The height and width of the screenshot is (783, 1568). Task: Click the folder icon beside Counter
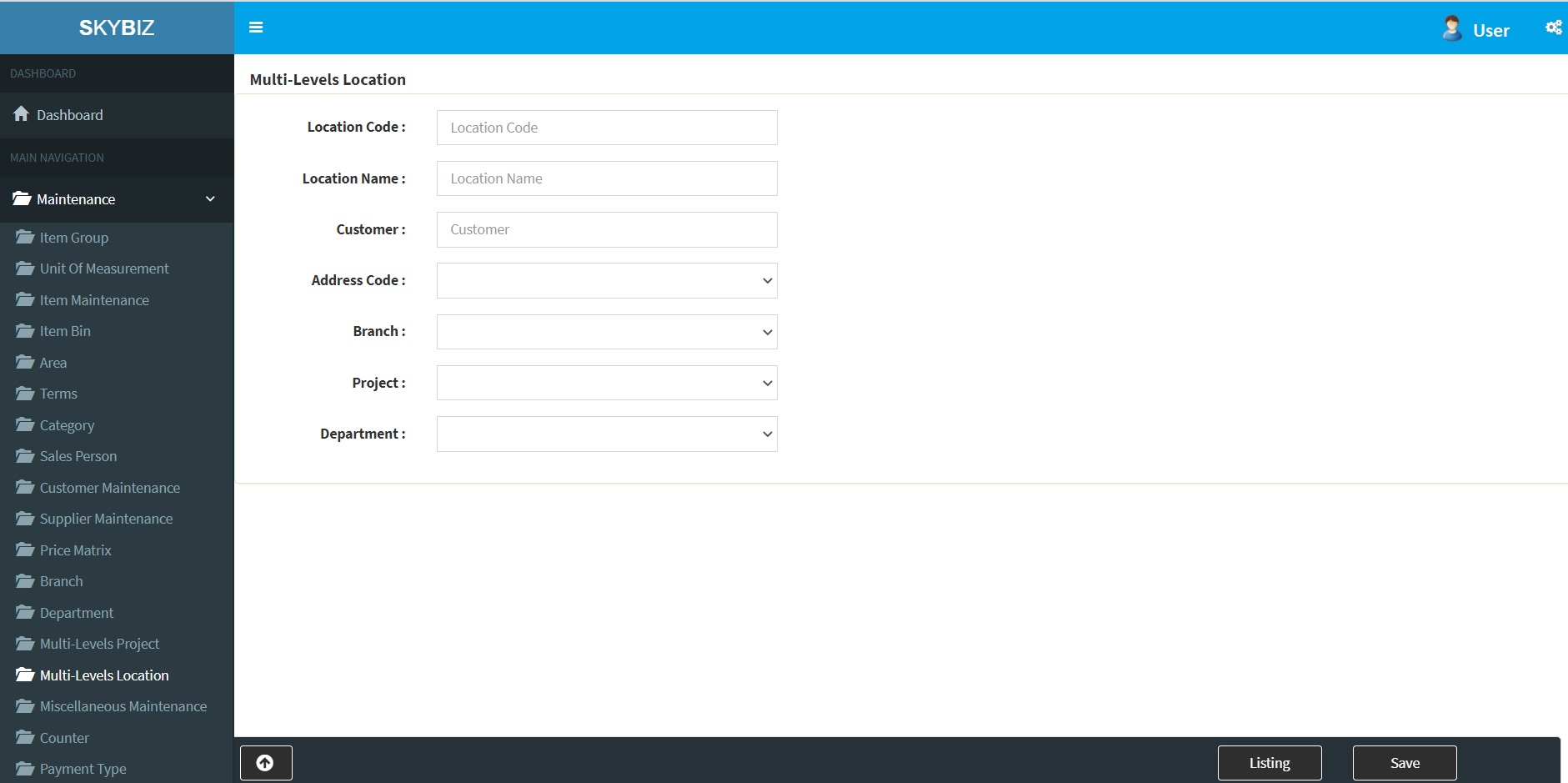pos(25,738)
